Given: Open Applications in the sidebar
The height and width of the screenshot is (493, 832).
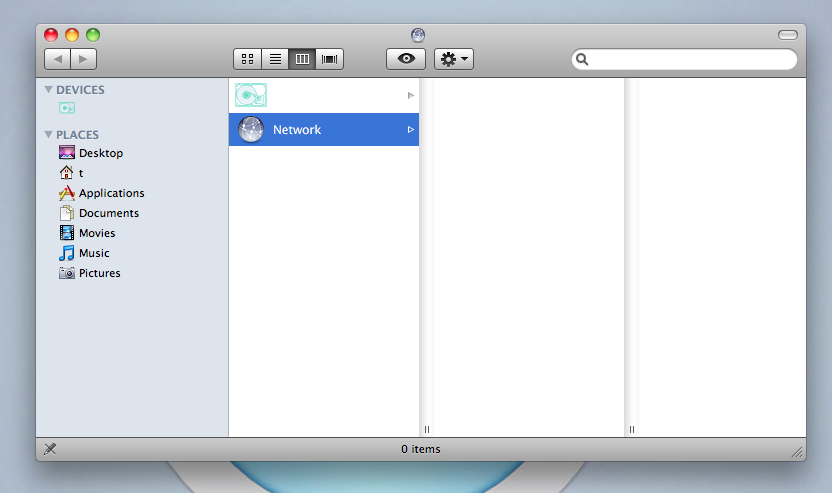Looking at the screenshot, I should click(101, 193).
